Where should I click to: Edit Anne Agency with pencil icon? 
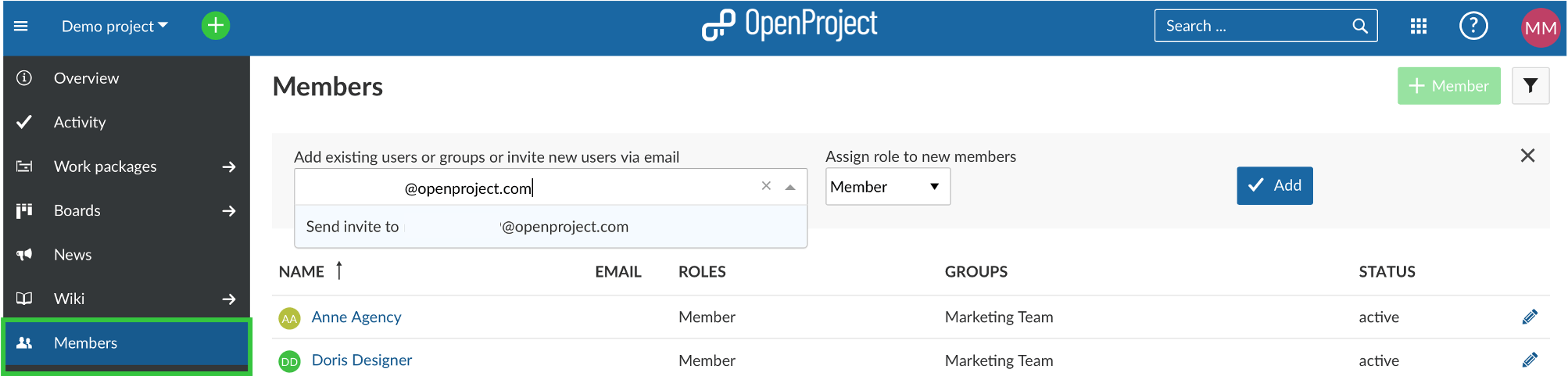click(1530, 317)
